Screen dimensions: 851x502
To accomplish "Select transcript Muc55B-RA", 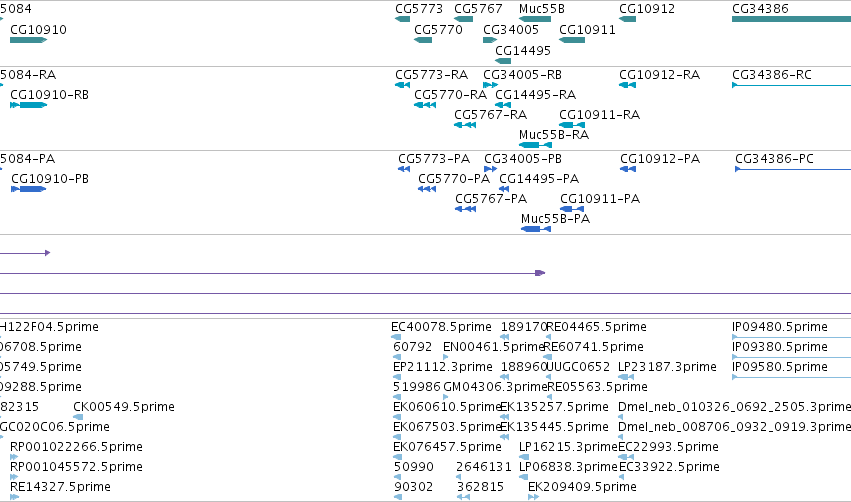I will tap(535, 145).
